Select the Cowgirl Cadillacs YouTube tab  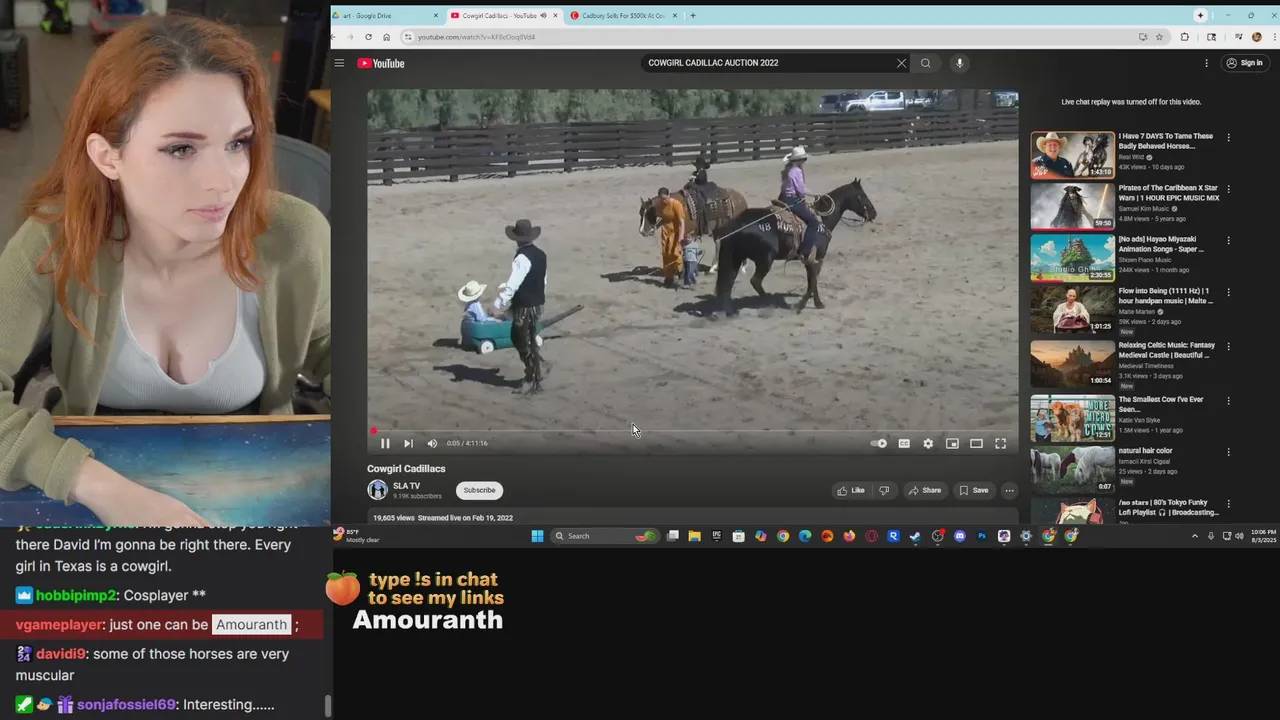(504, 15)
